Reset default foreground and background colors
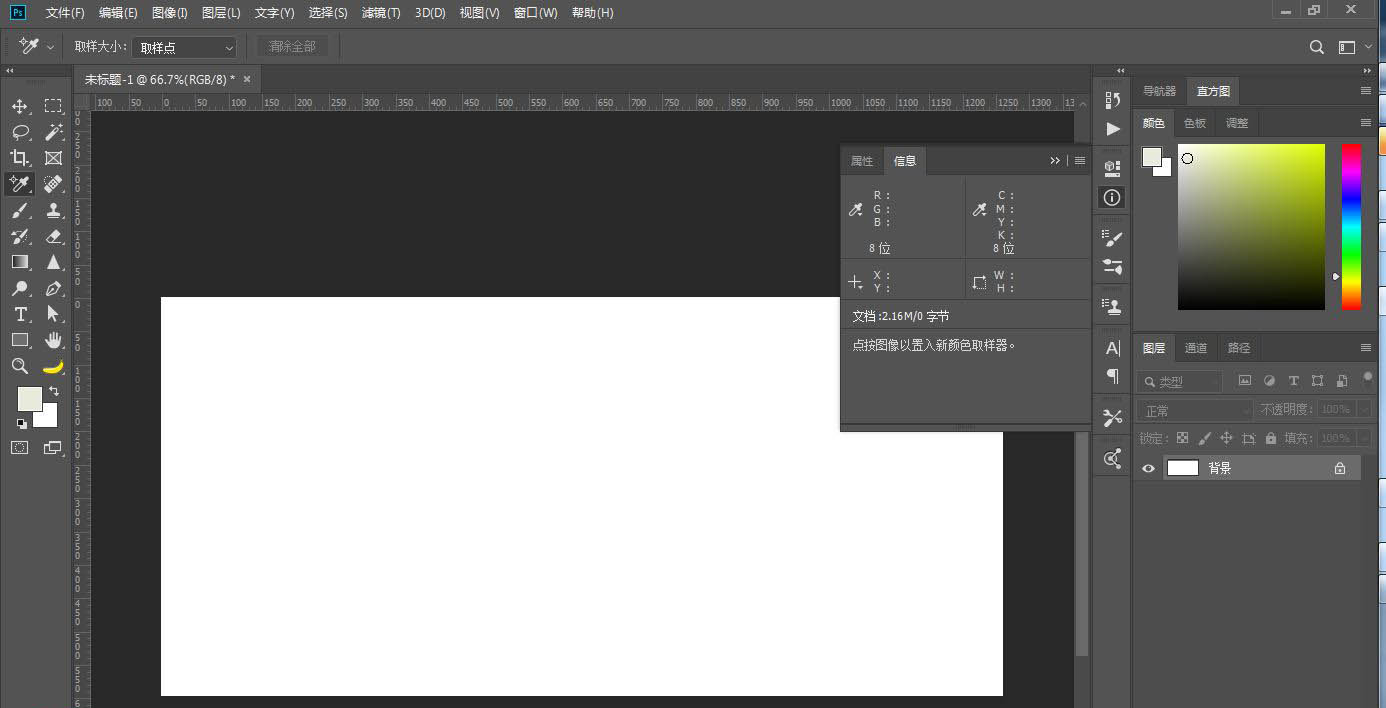The height and width of the screenshot is (708, 1386). (x=21, y=423)
